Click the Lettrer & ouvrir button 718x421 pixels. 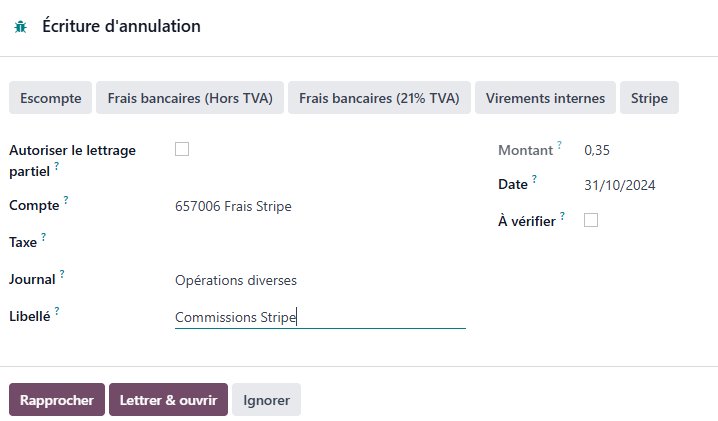point(168,400)
